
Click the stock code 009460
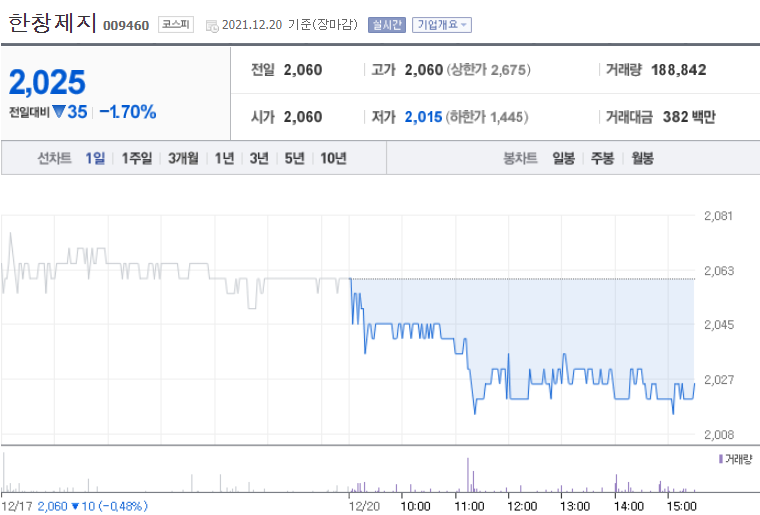126,25
